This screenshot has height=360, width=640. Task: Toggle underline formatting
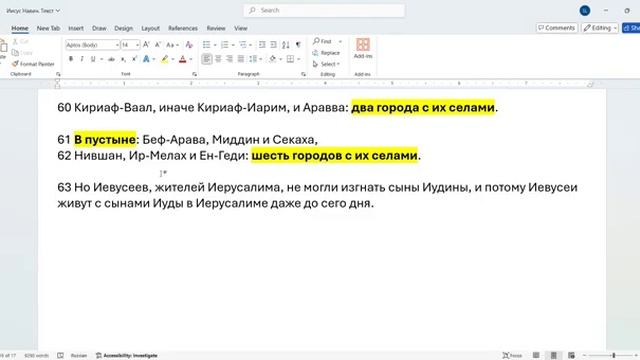93,59
